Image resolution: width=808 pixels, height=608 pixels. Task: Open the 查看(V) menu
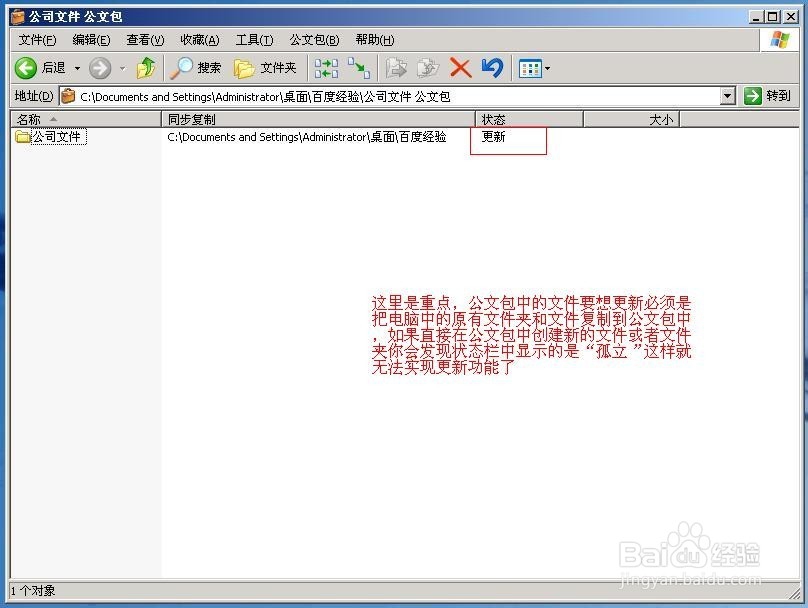[x=145, y=40]
